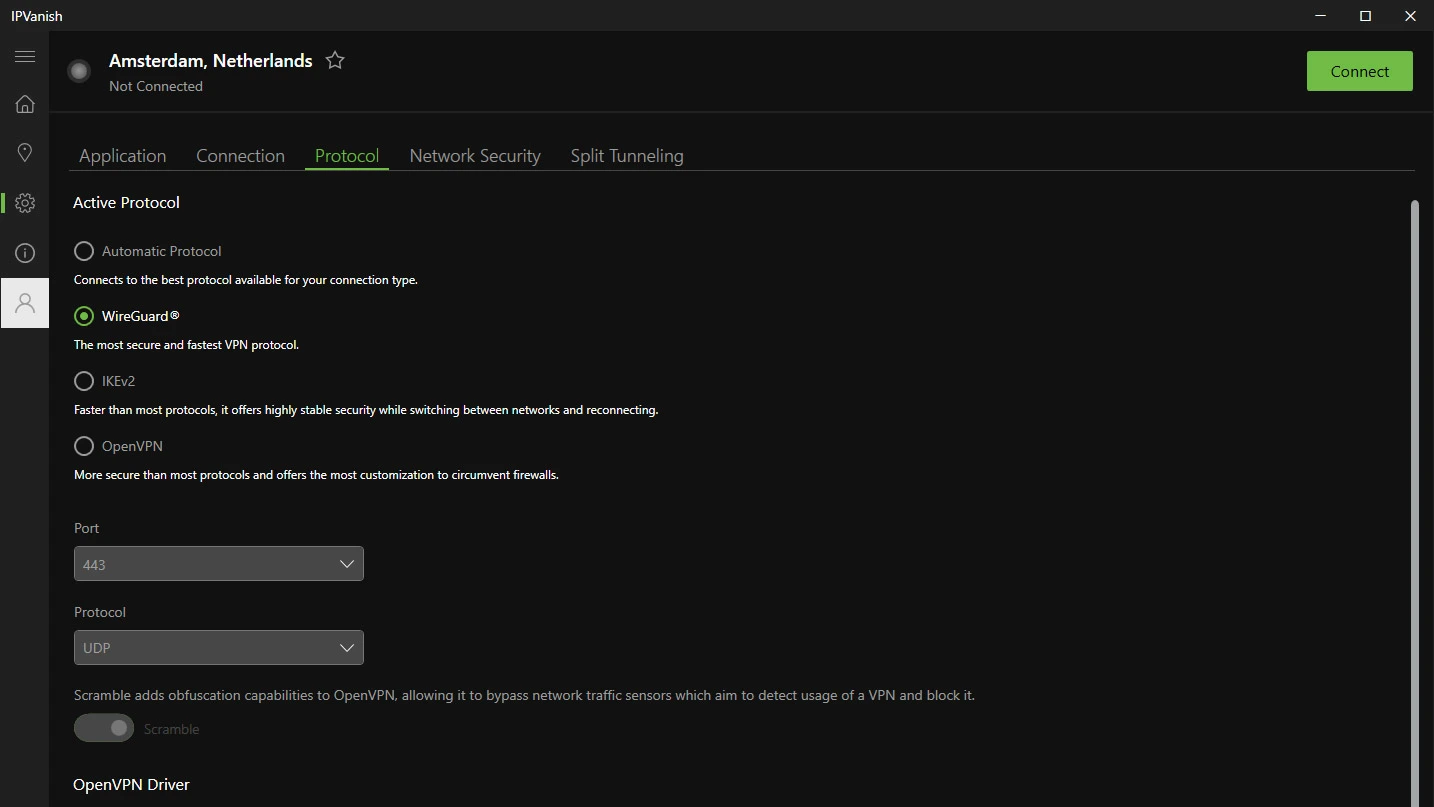Switch to the Connection tab

240,156
